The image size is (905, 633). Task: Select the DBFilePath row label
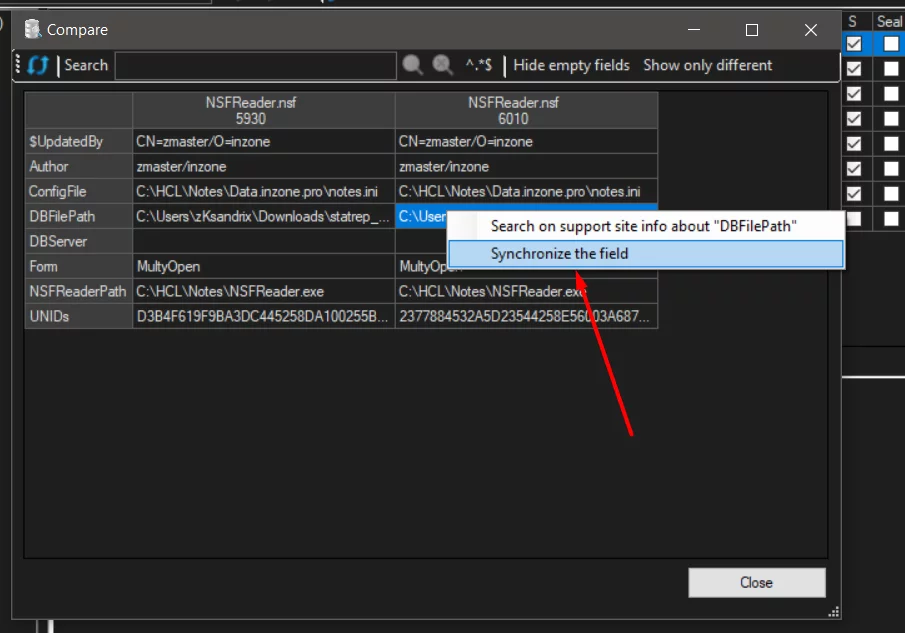pyautogui.click(x=79, y=216)
